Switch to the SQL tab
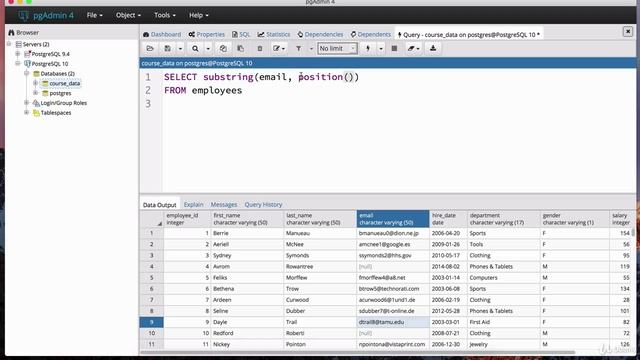640x360 pixels. click(241, 34)
